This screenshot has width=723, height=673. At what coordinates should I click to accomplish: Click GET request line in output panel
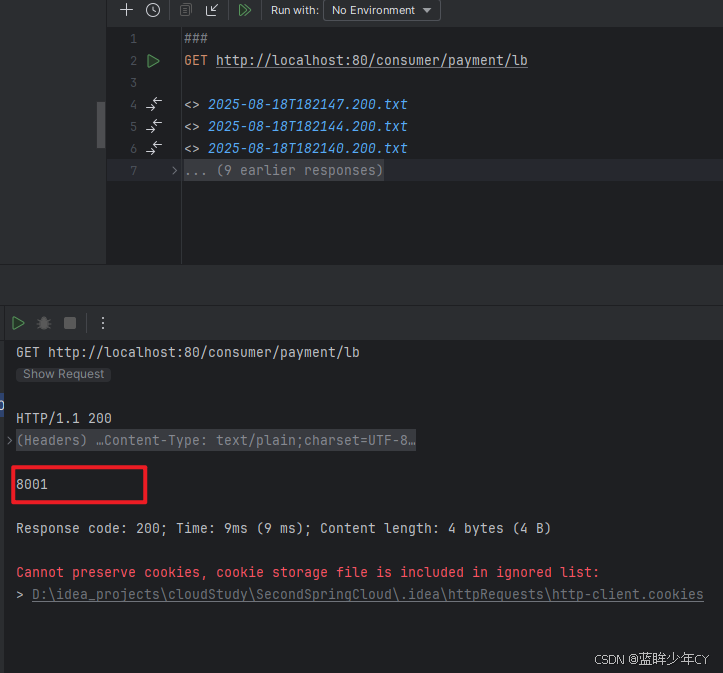click(x=188, y=352)
